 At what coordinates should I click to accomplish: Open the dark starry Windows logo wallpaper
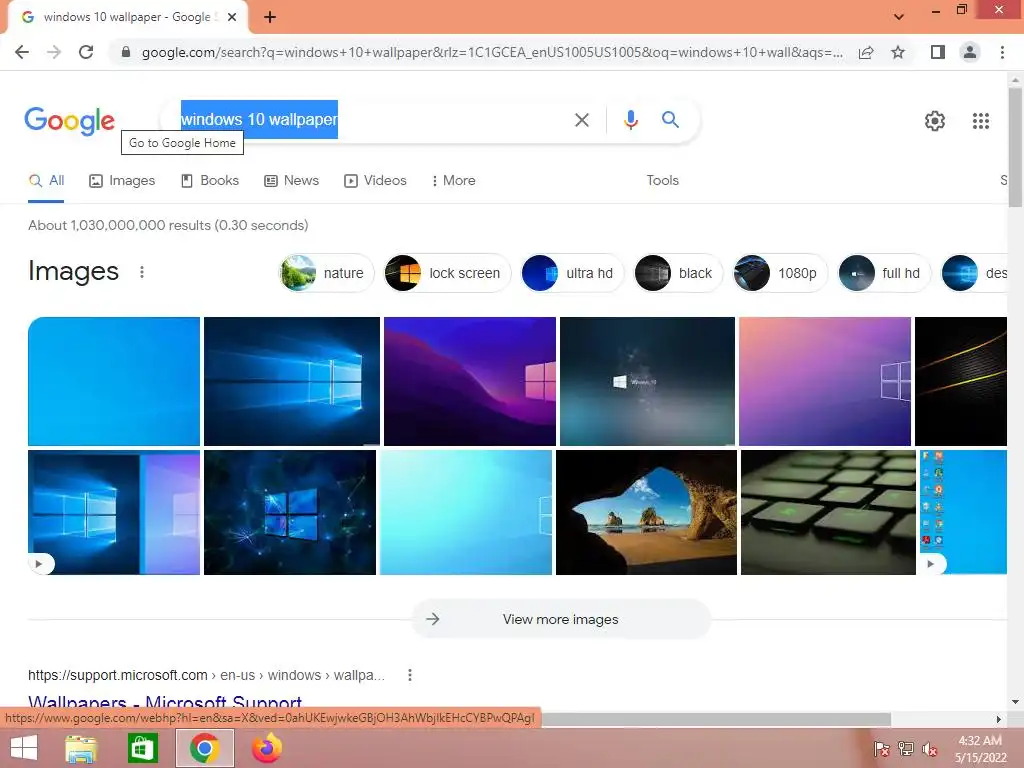click(647, 381)
